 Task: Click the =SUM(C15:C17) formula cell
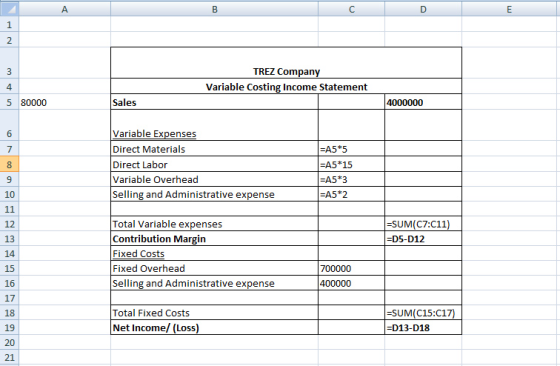(x=423, y=313)
